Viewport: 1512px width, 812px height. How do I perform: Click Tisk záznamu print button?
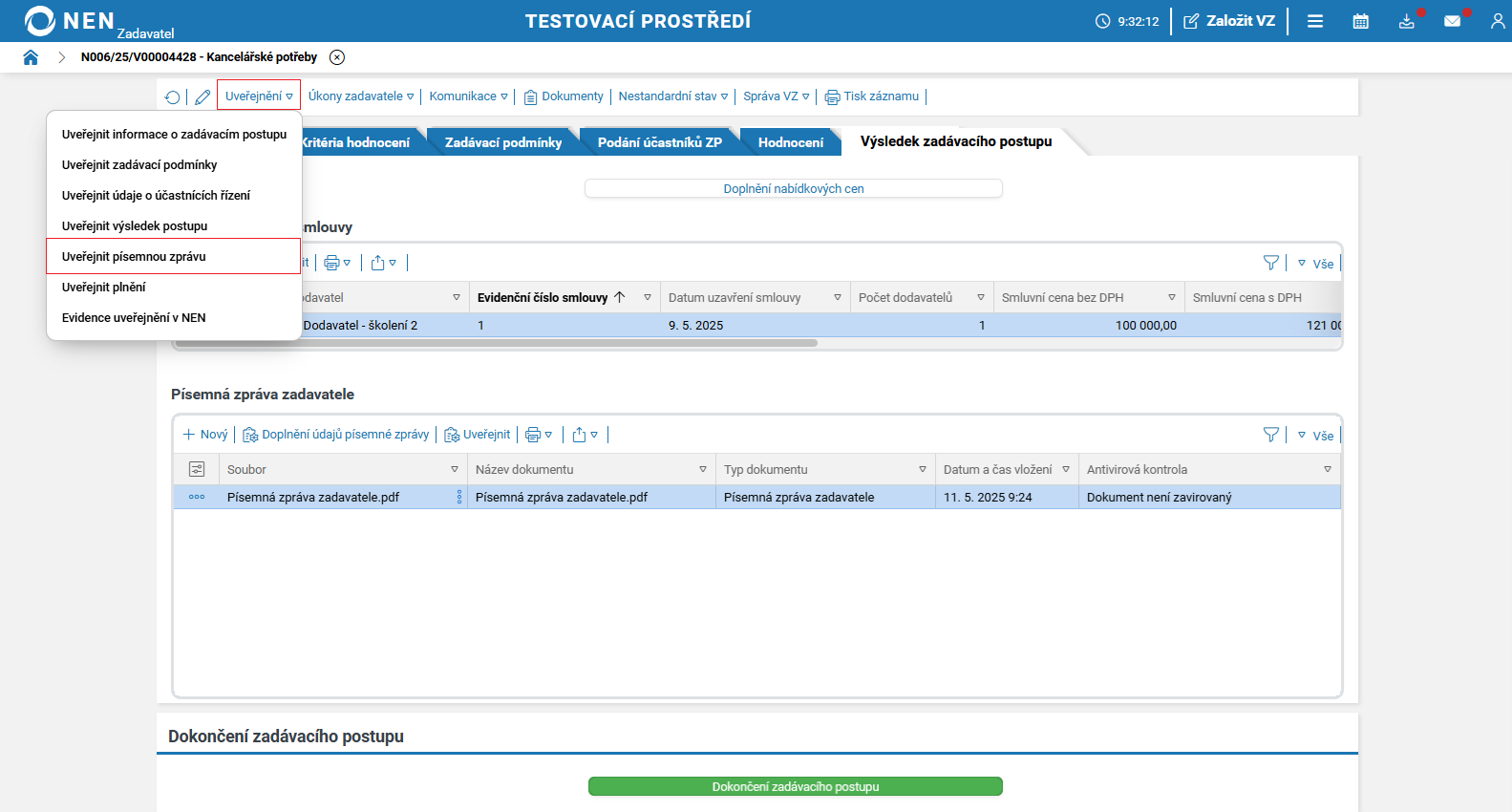click(x=872, y=96)
